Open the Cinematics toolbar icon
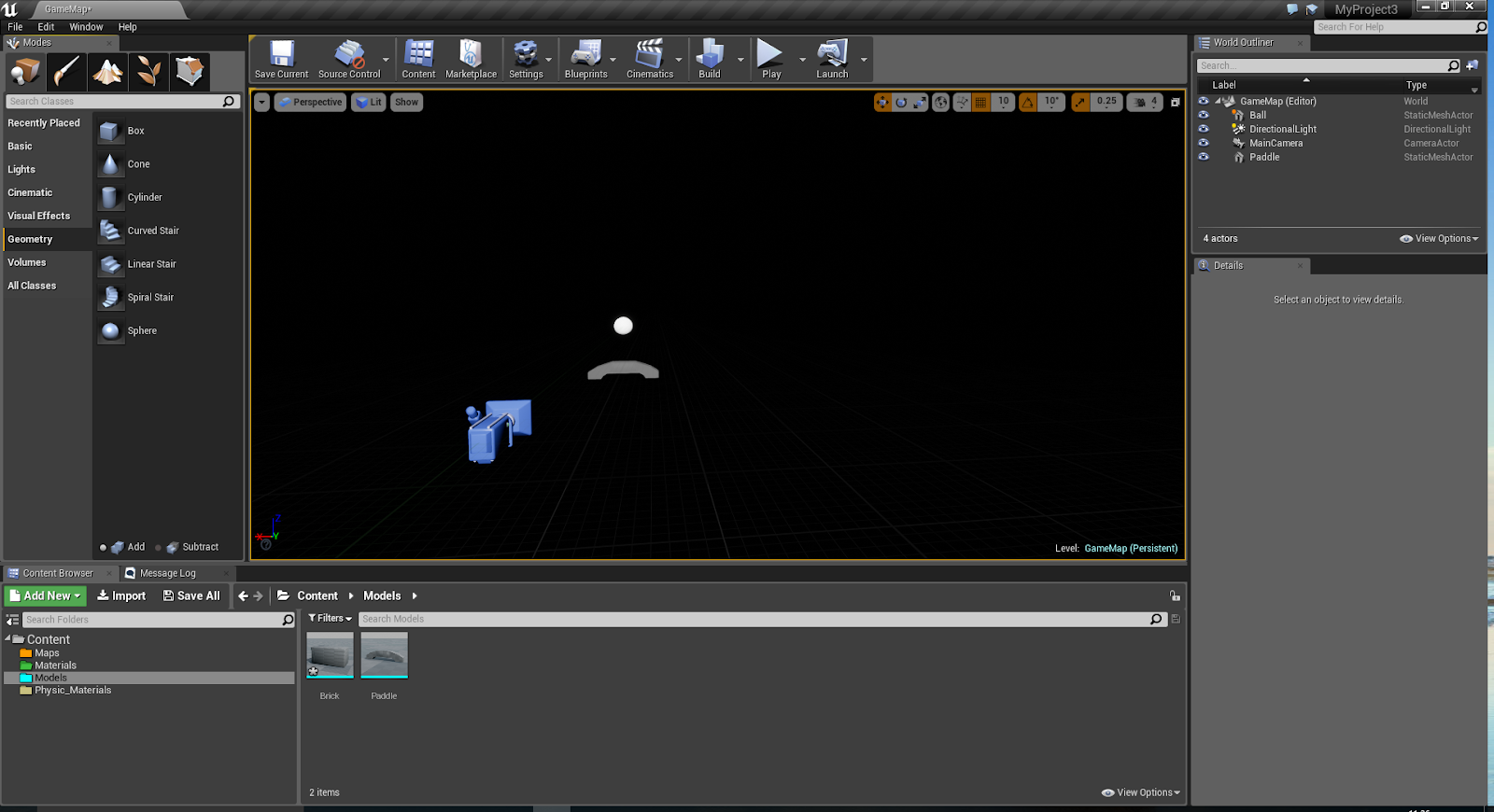The height and width of the screenshot is (812, 1494). (x=650, y=59)
